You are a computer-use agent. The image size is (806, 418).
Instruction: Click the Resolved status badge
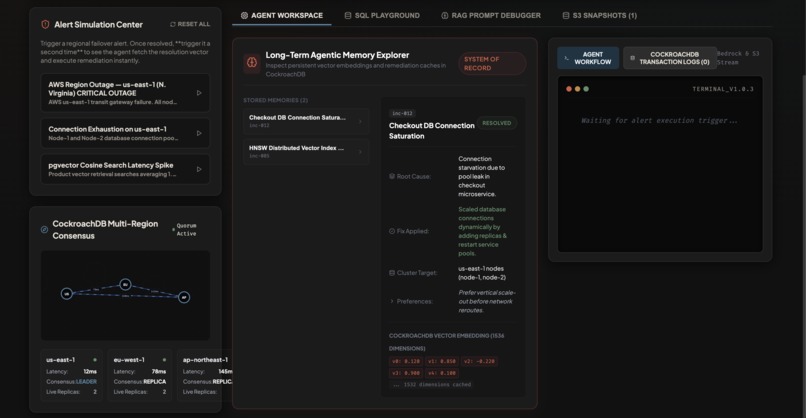coord(497,123)
